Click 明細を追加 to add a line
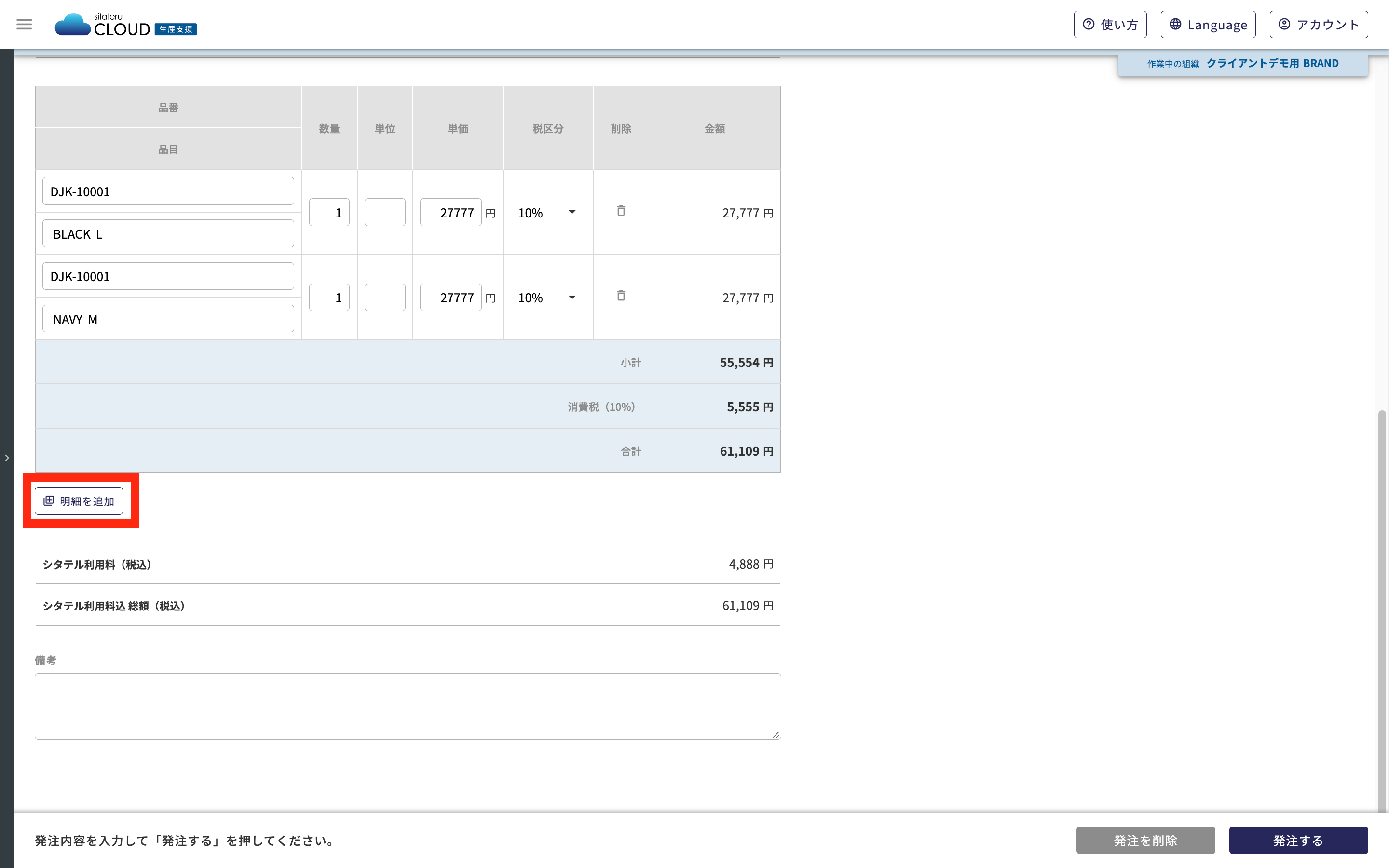Image resolution: width=1389 pixels, height=868 pixels. pyautogui.click(x=79, y=501)
